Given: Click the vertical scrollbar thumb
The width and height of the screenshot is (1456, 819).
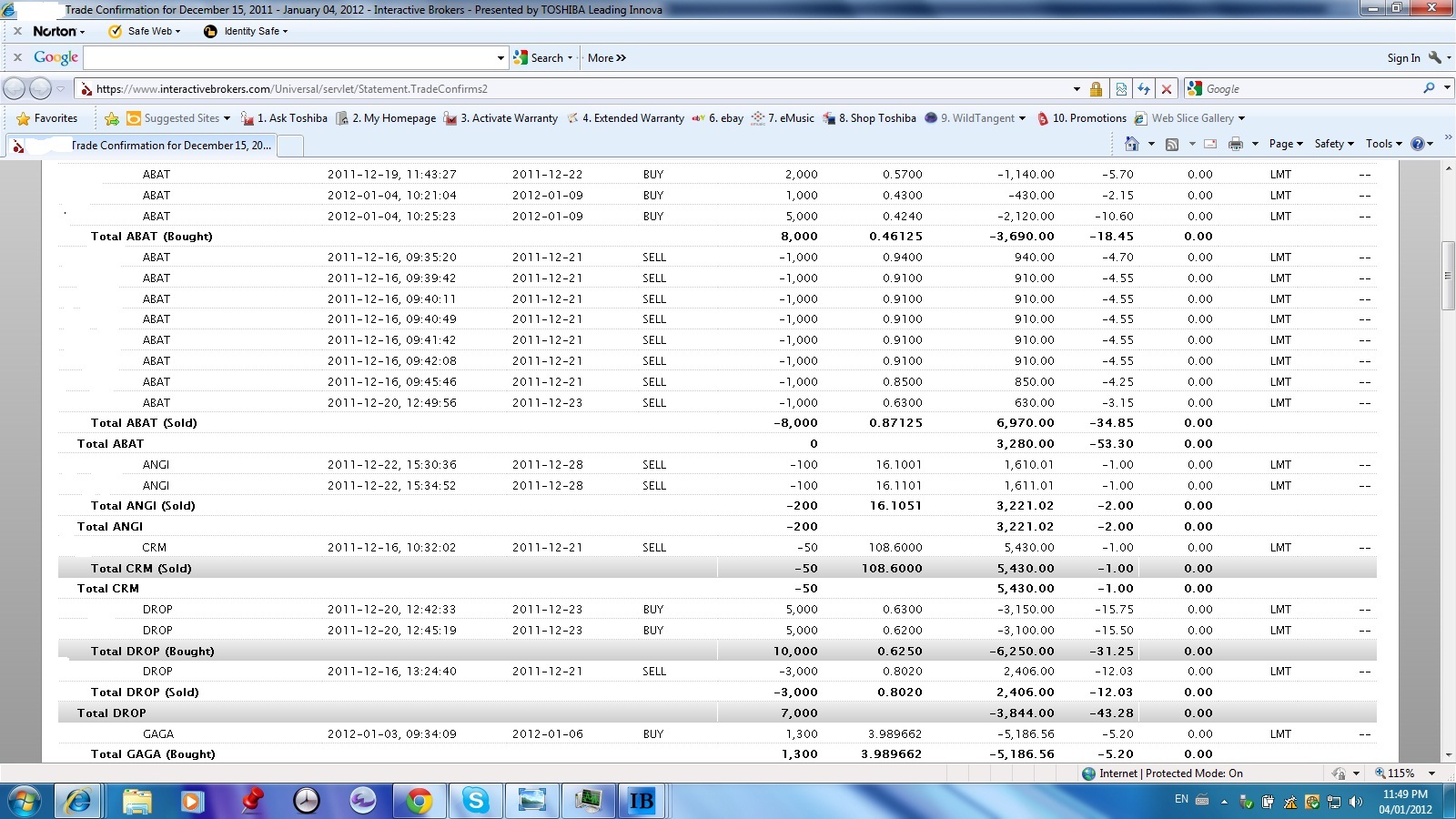Looking at the screenshot, I should click(x=1447, y=276).
